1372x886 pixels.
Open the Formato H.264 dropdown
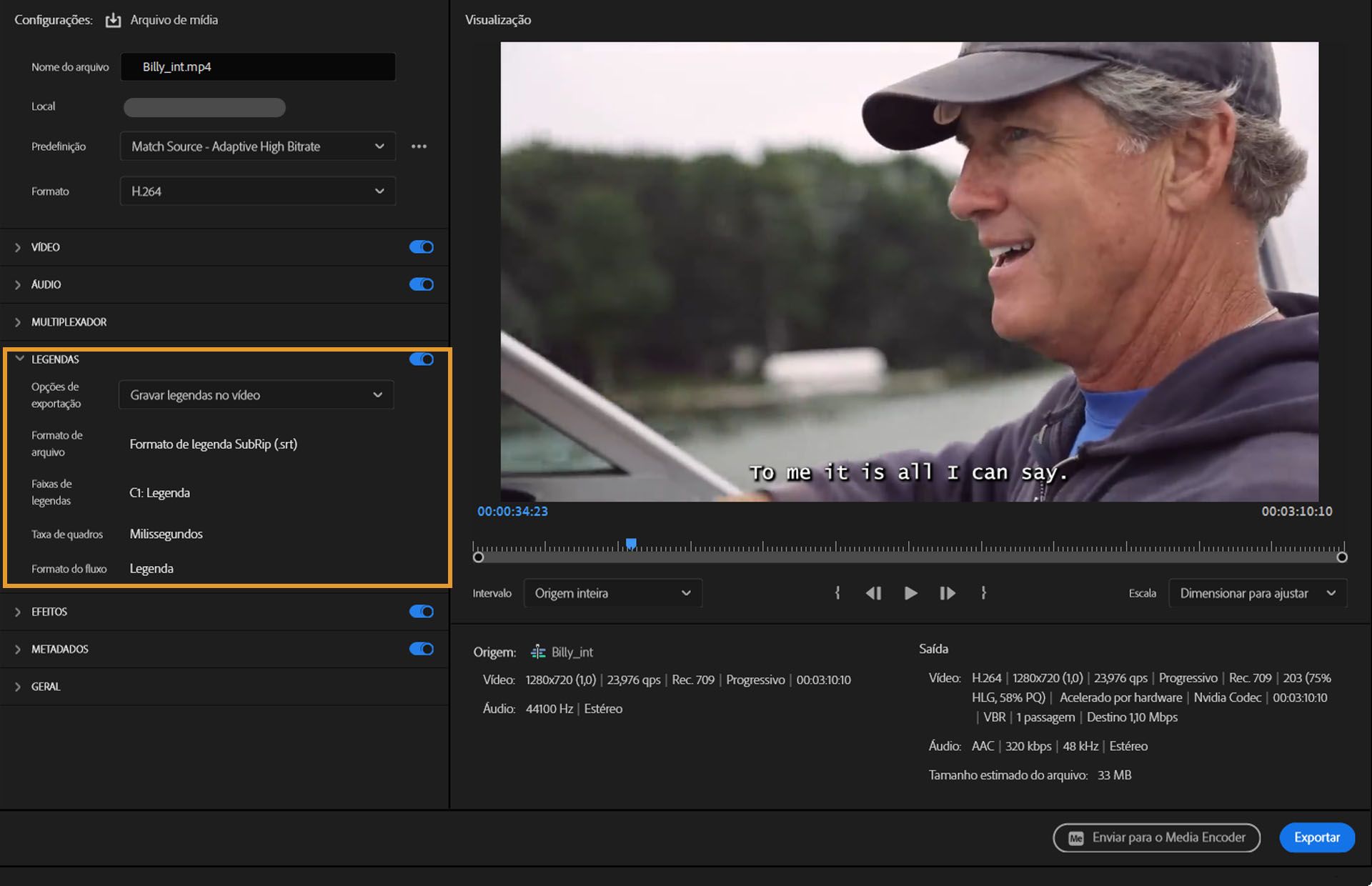257,191
